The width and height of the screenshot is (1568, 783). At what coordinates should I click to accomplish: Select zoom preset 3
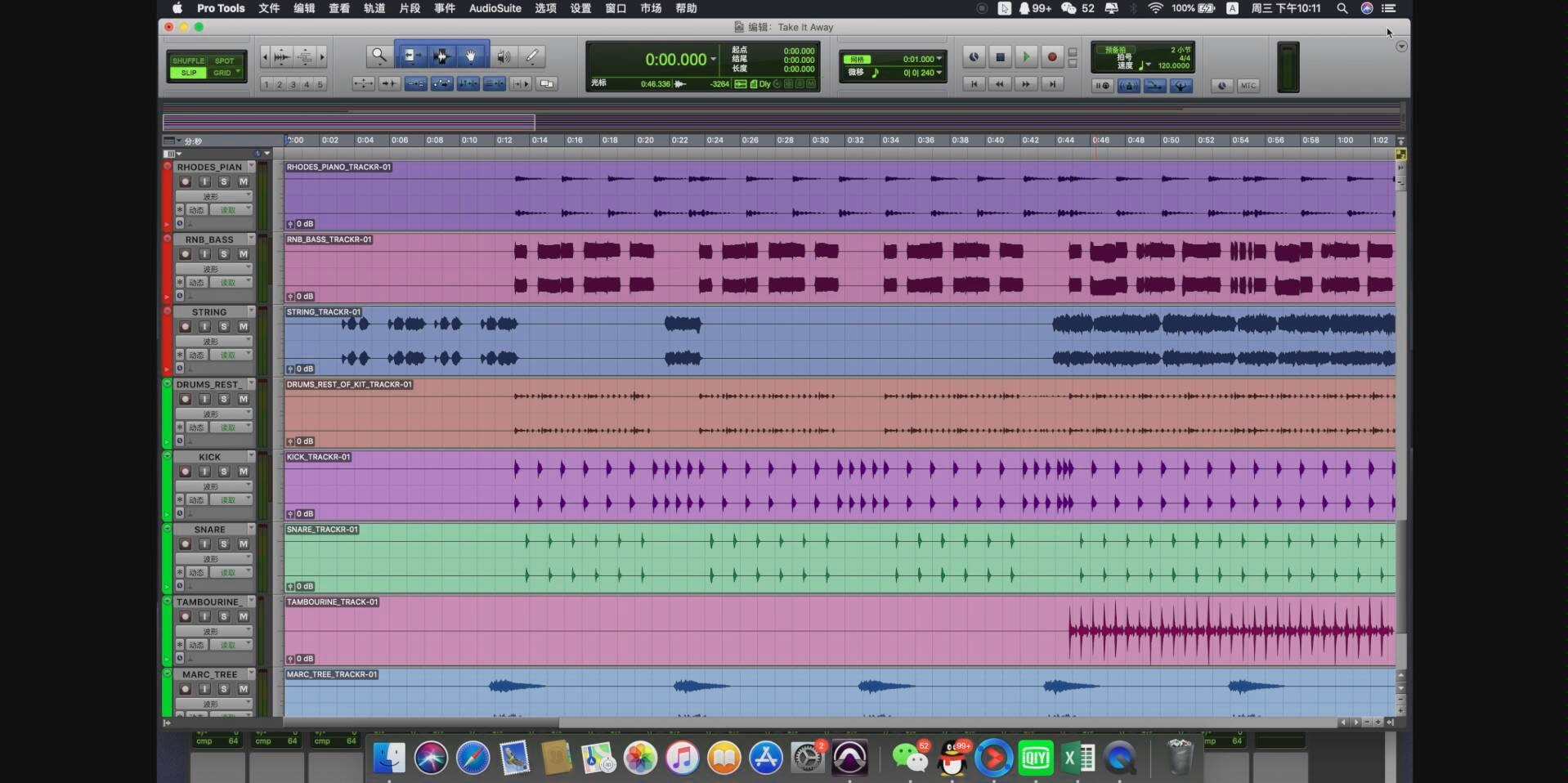pos(293,84)
